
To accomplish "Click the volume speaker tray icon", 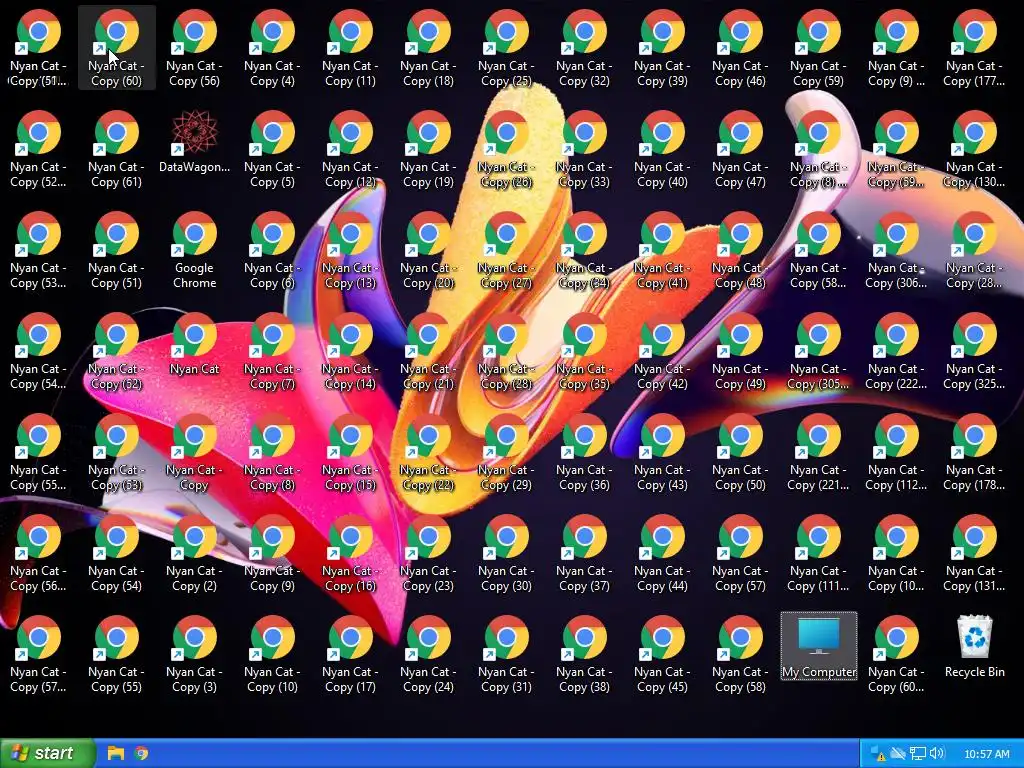I will click(x=937, y=754).
